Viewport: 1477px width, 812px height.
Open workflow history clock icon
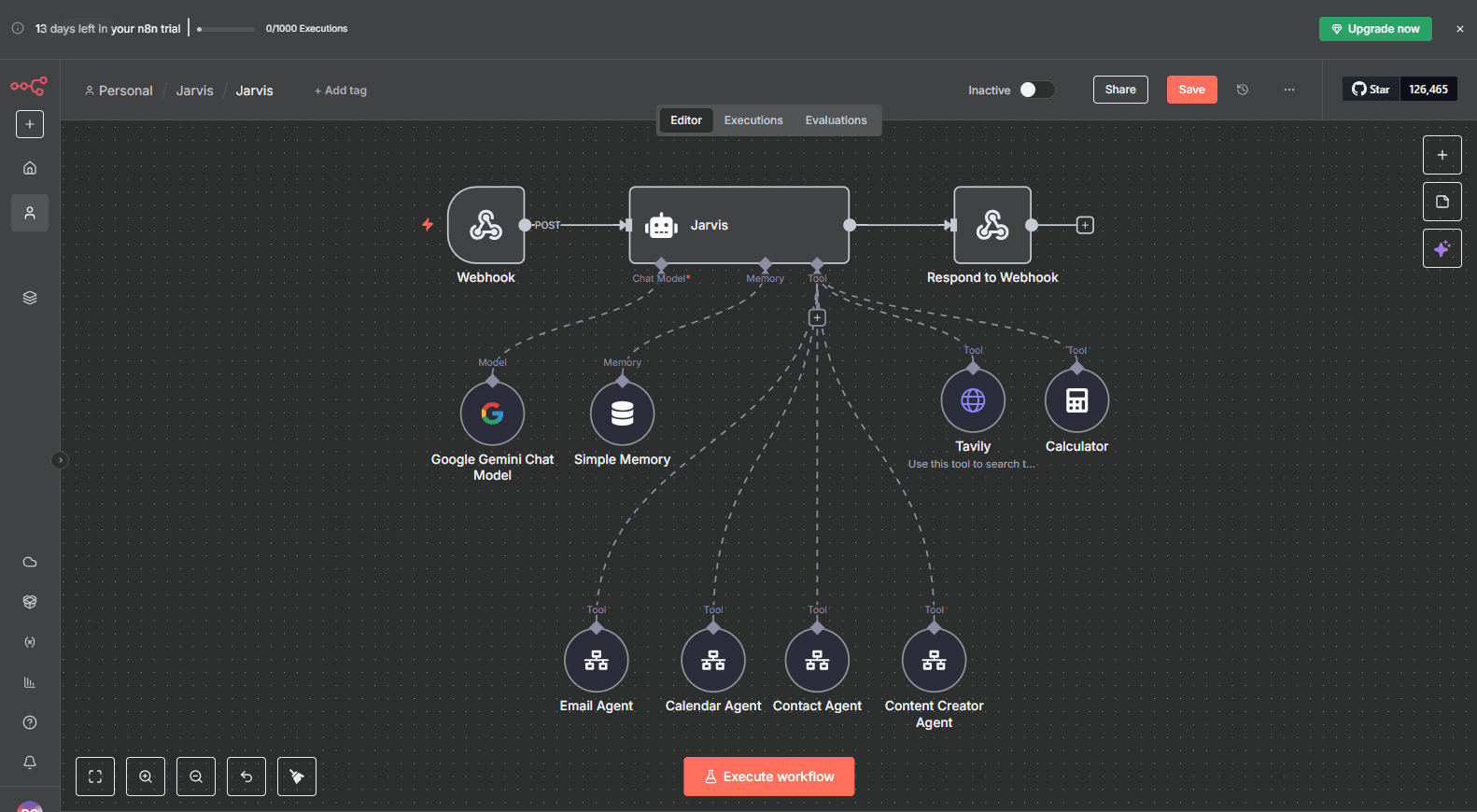point(1243,90)
